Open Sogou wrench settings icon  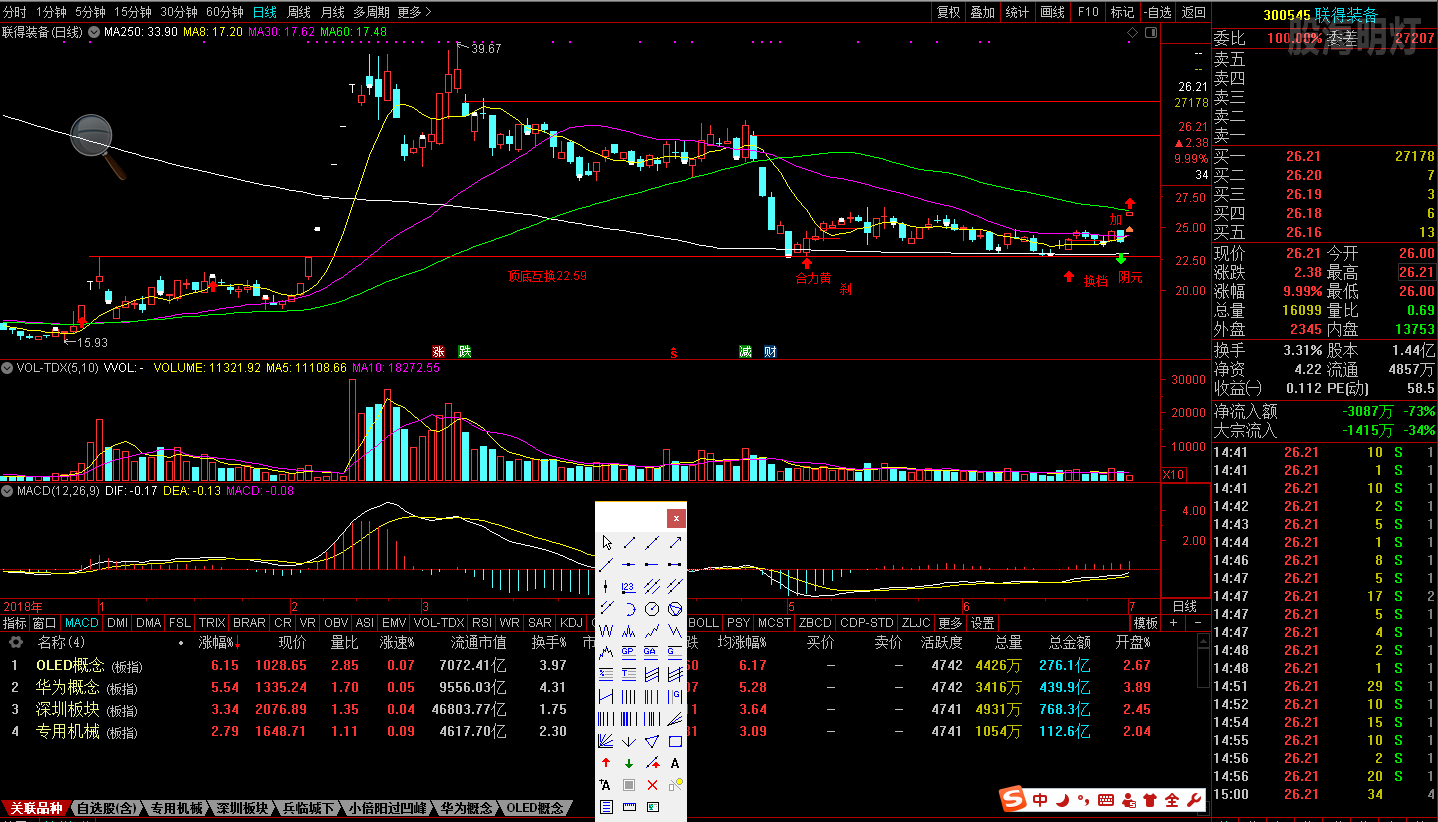(x=1192, y=800)
